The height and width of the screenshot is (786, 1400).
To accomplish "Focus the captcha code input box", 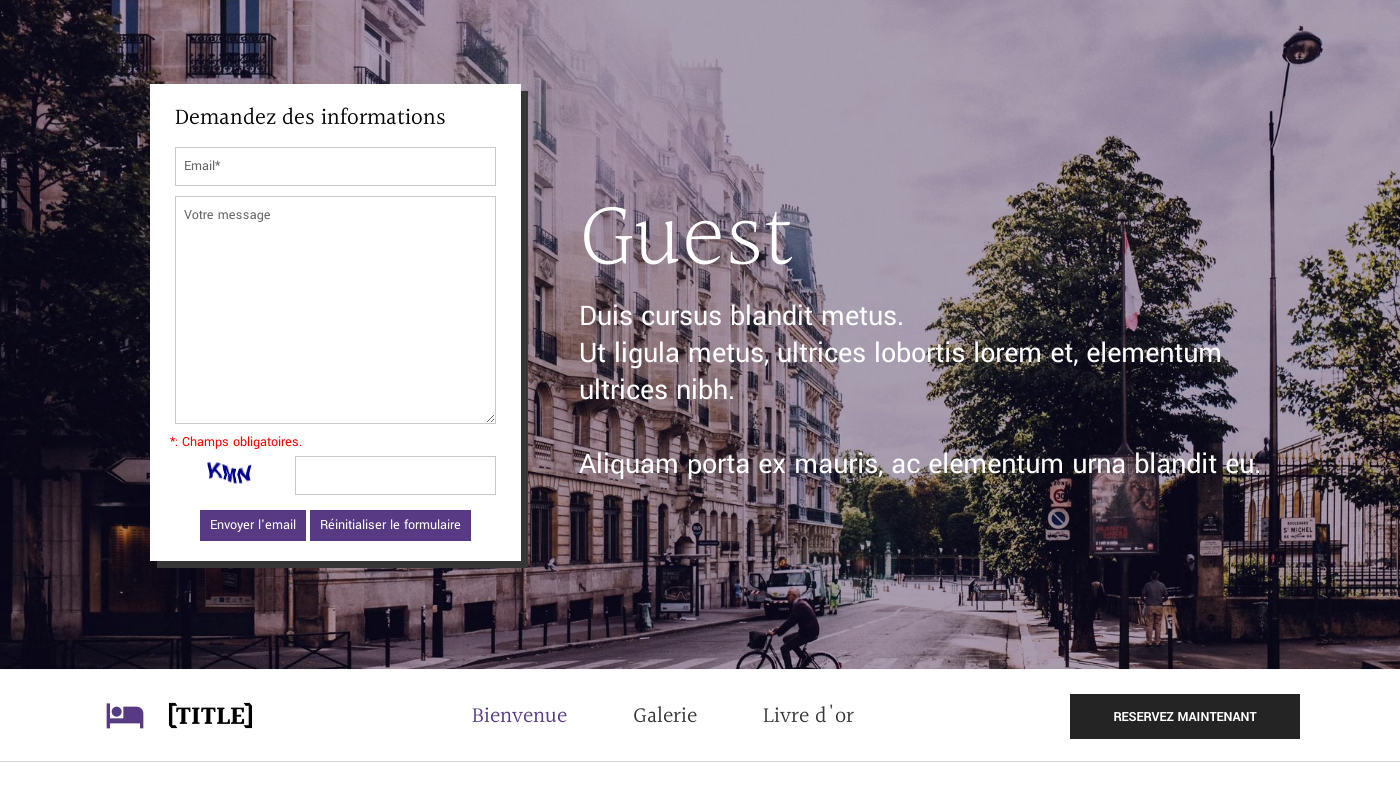I will pos(395,475).
